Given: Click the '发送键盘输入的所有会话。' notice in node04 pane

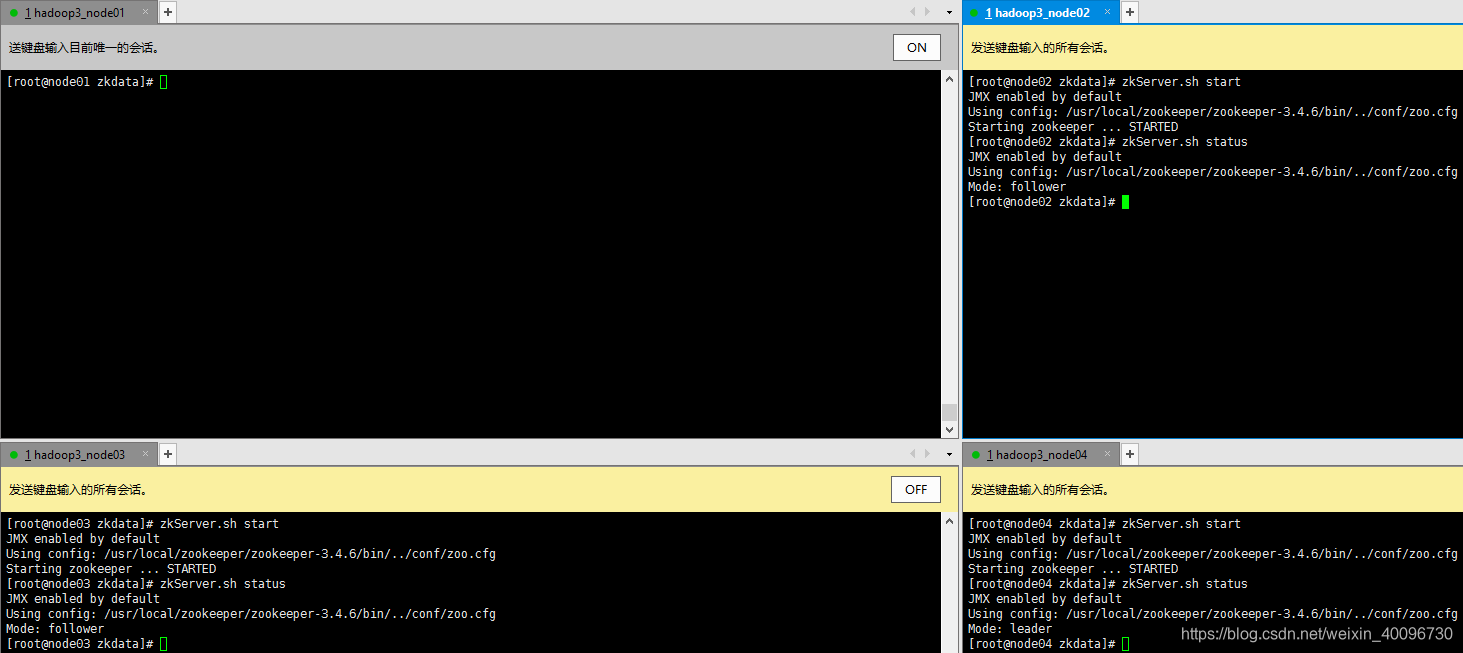Looking at the screenshot, I should coord(1040,490).
